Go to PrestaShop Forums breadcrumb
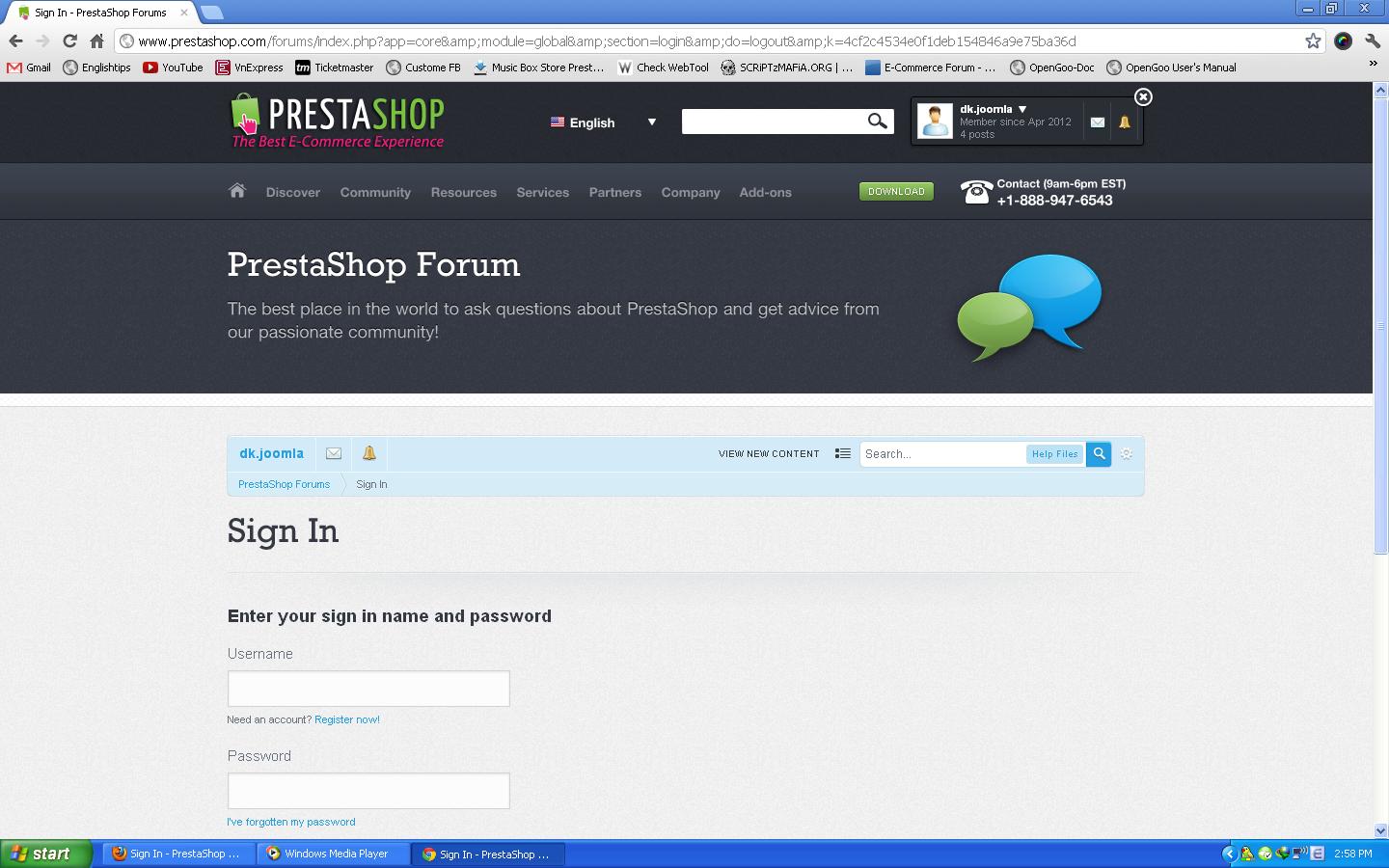This screenshot has width=1389, height=868. click(284, 484)
